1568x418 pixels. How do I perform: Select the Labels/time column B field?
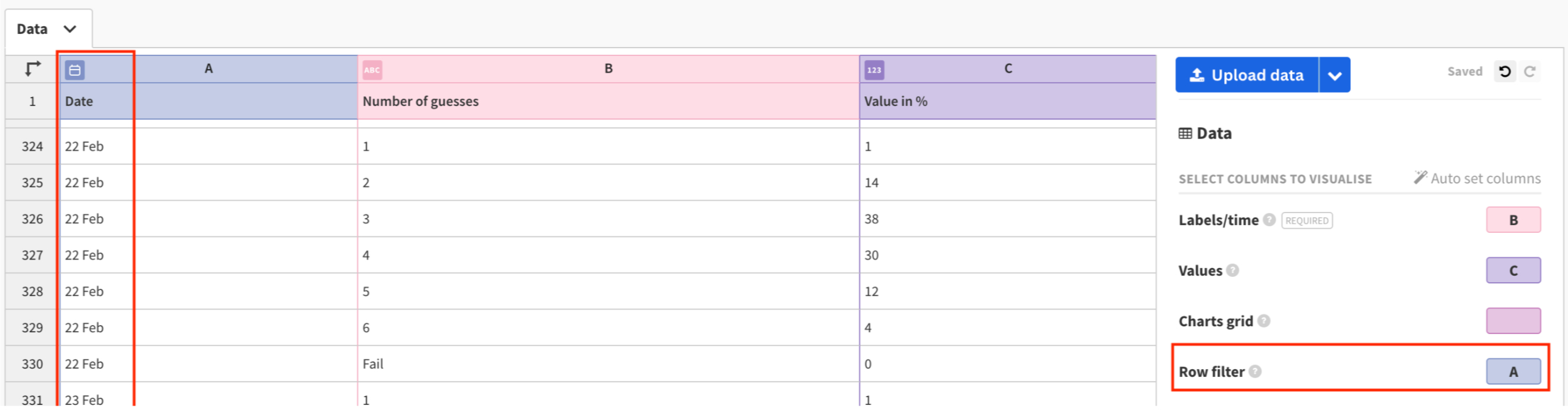point(1513,220)
